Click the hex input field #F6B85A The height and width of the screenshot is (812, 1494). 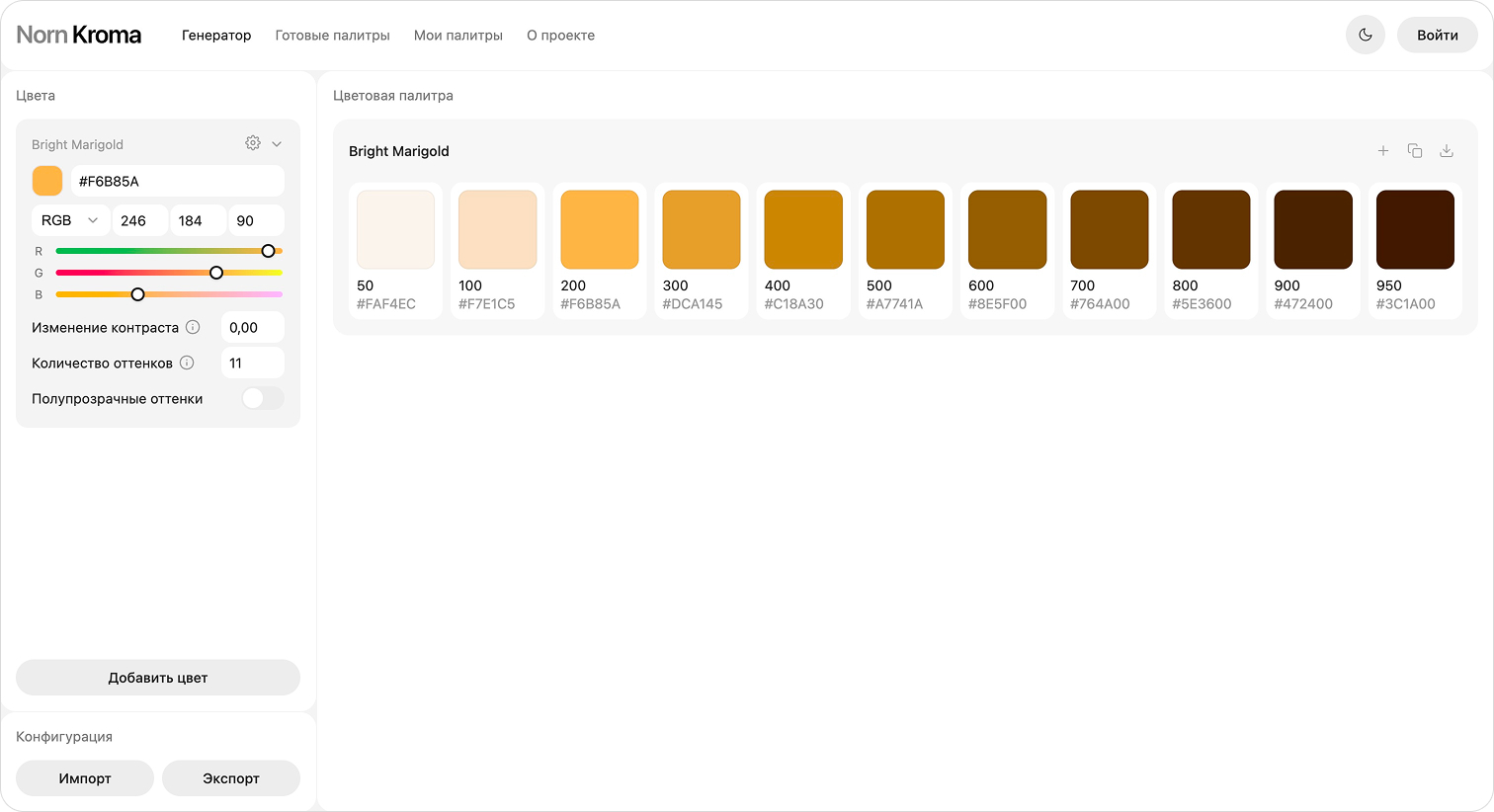tap(178, 181)
